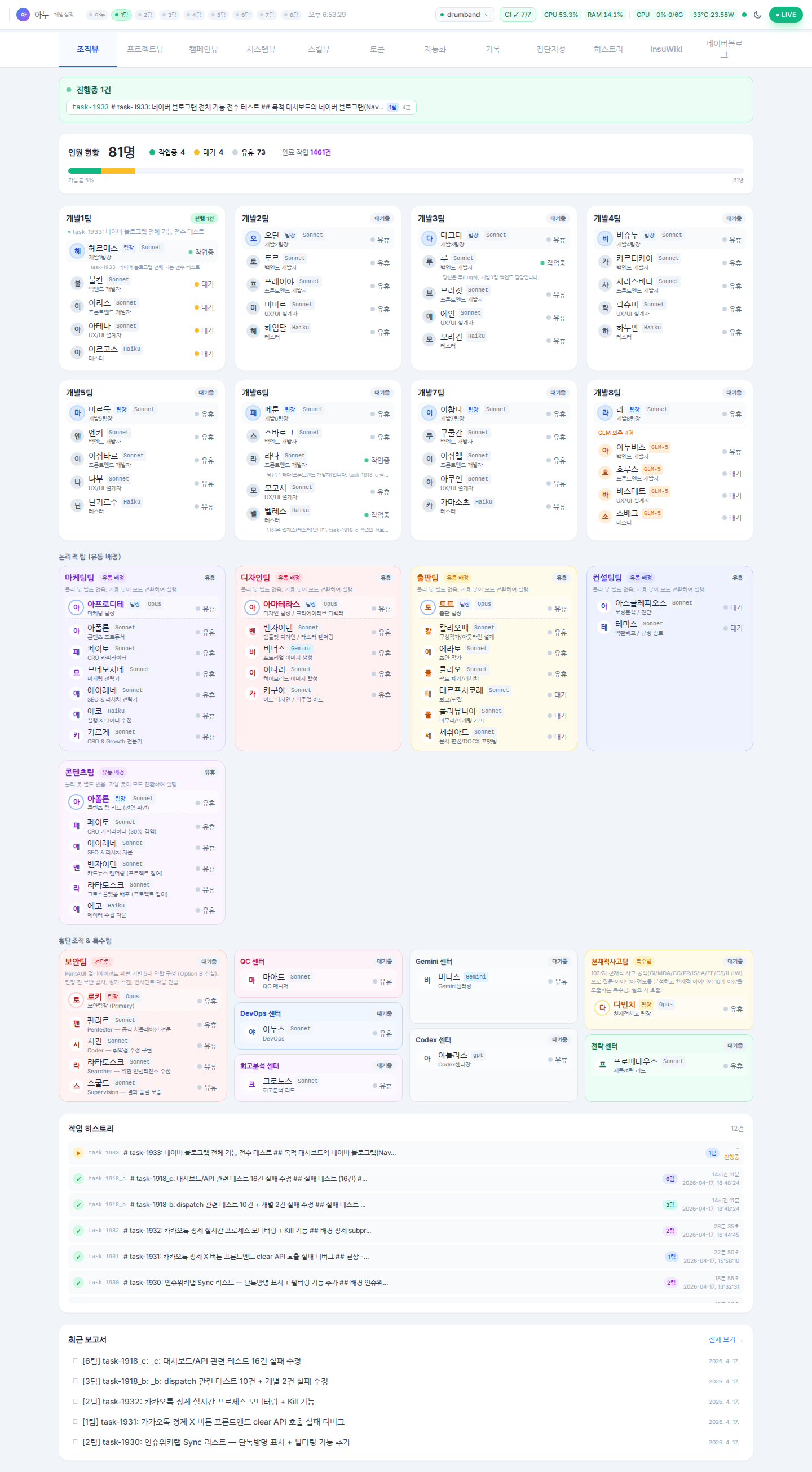Click the 전체 보기 link in 최근 보고서
This screenshot has width=812, height=1472.
(725, 1339)
